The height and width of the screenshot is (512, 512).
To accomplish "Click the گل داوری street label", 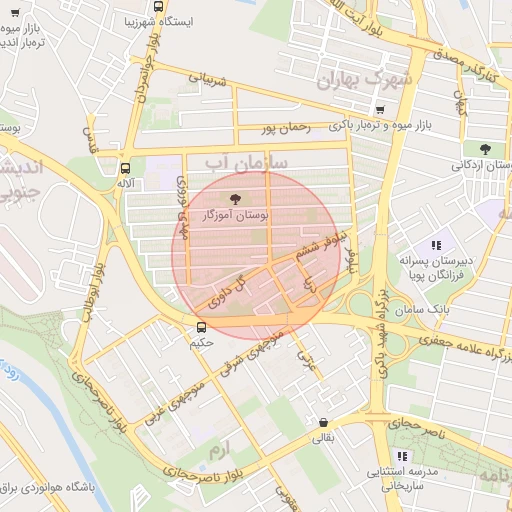I will pyautogui.click(x=227, y=293).
